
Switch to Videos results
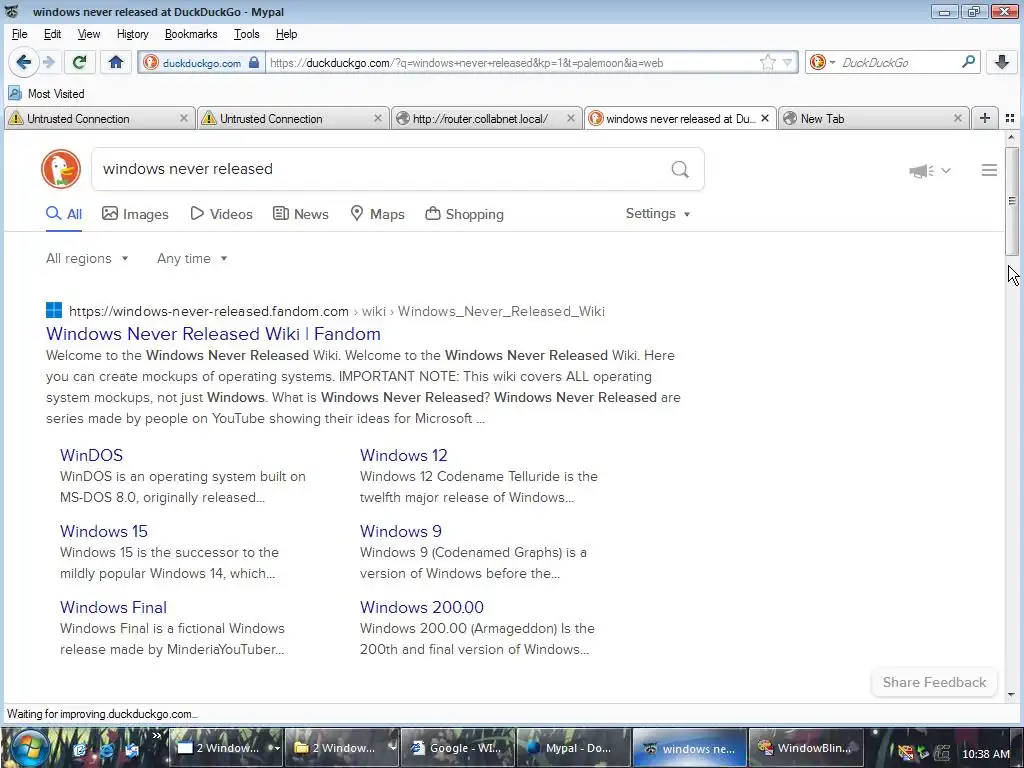221,214
